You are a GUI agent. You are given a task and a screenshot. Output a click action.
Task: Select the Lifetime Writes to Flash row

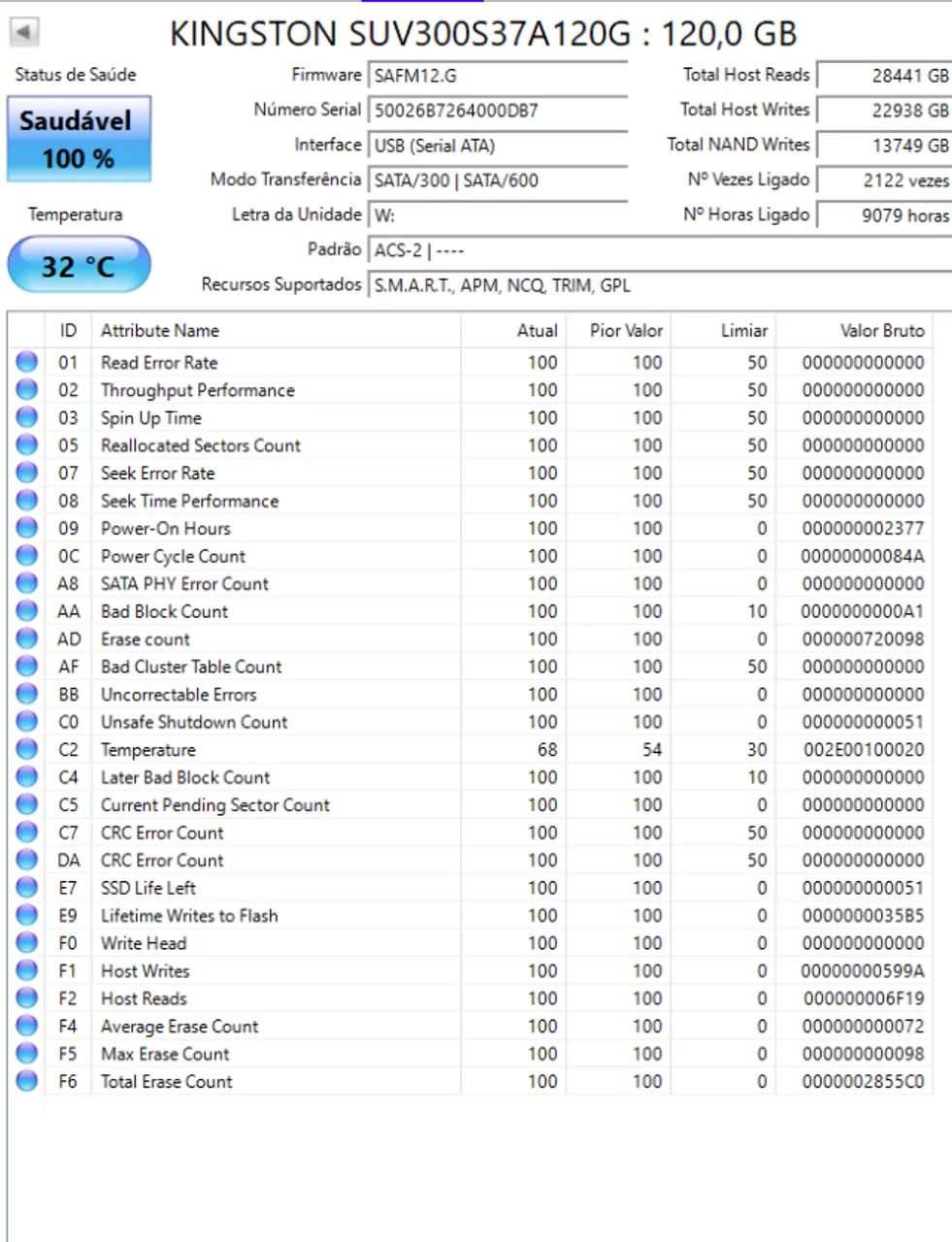(471, 915)
